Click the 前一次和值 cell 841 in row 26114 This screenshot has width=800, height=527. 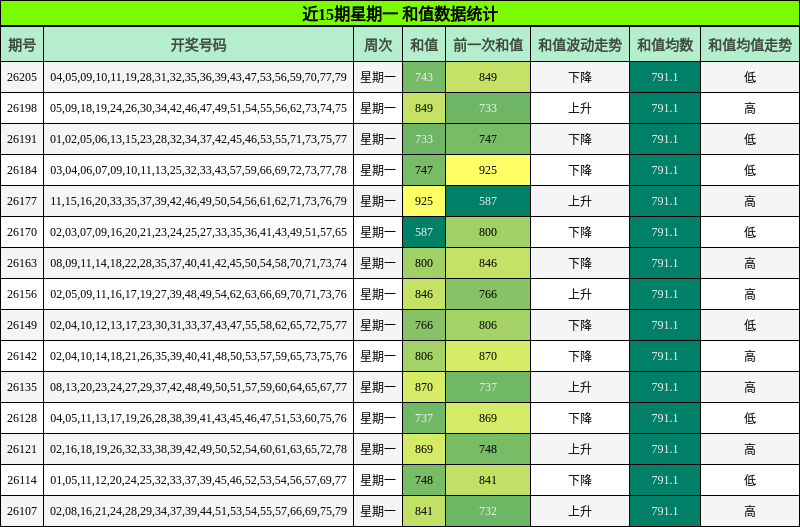coord(488,480)
